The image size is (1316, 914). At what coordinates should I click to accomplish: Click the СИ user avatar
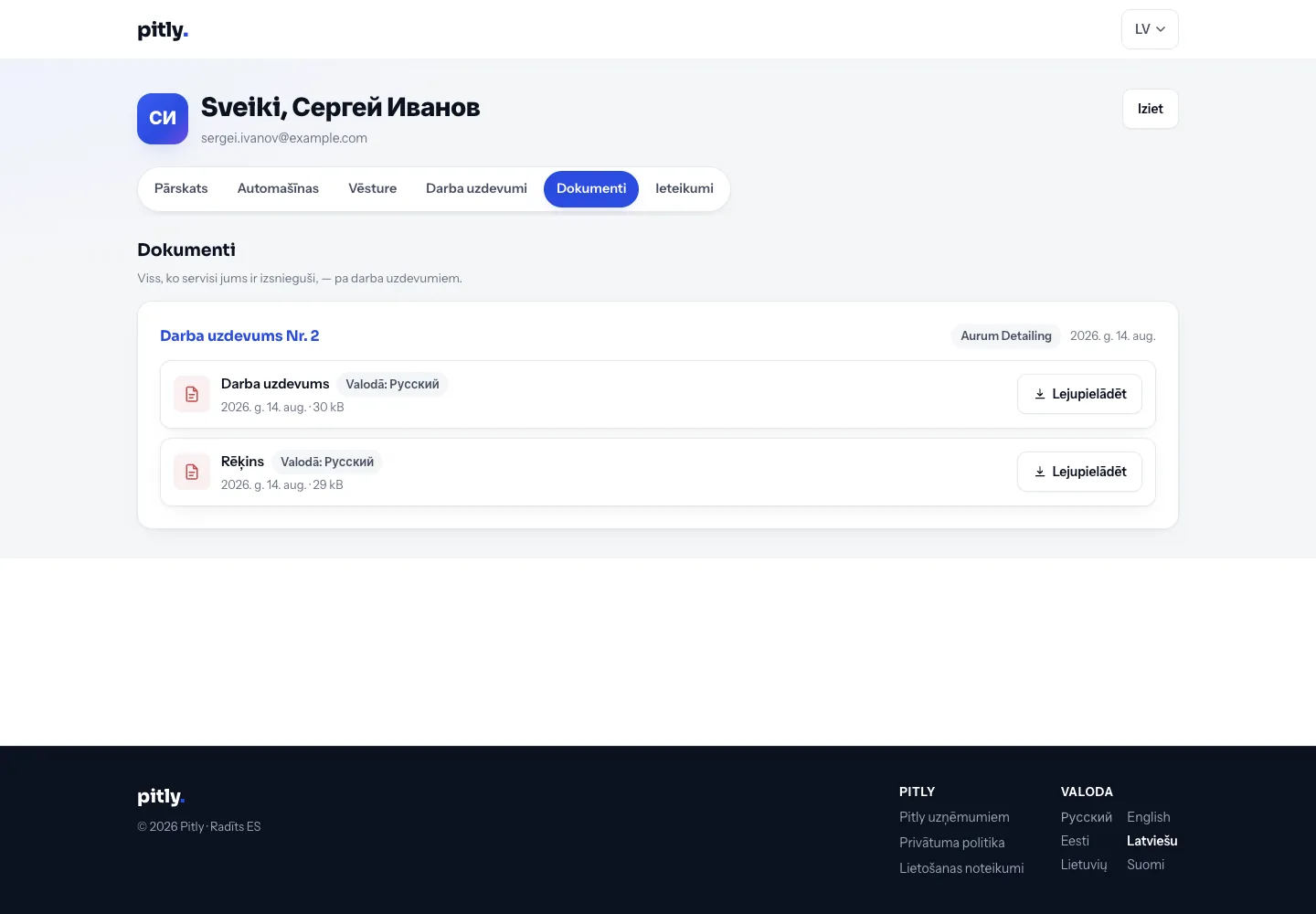point(163,119)
